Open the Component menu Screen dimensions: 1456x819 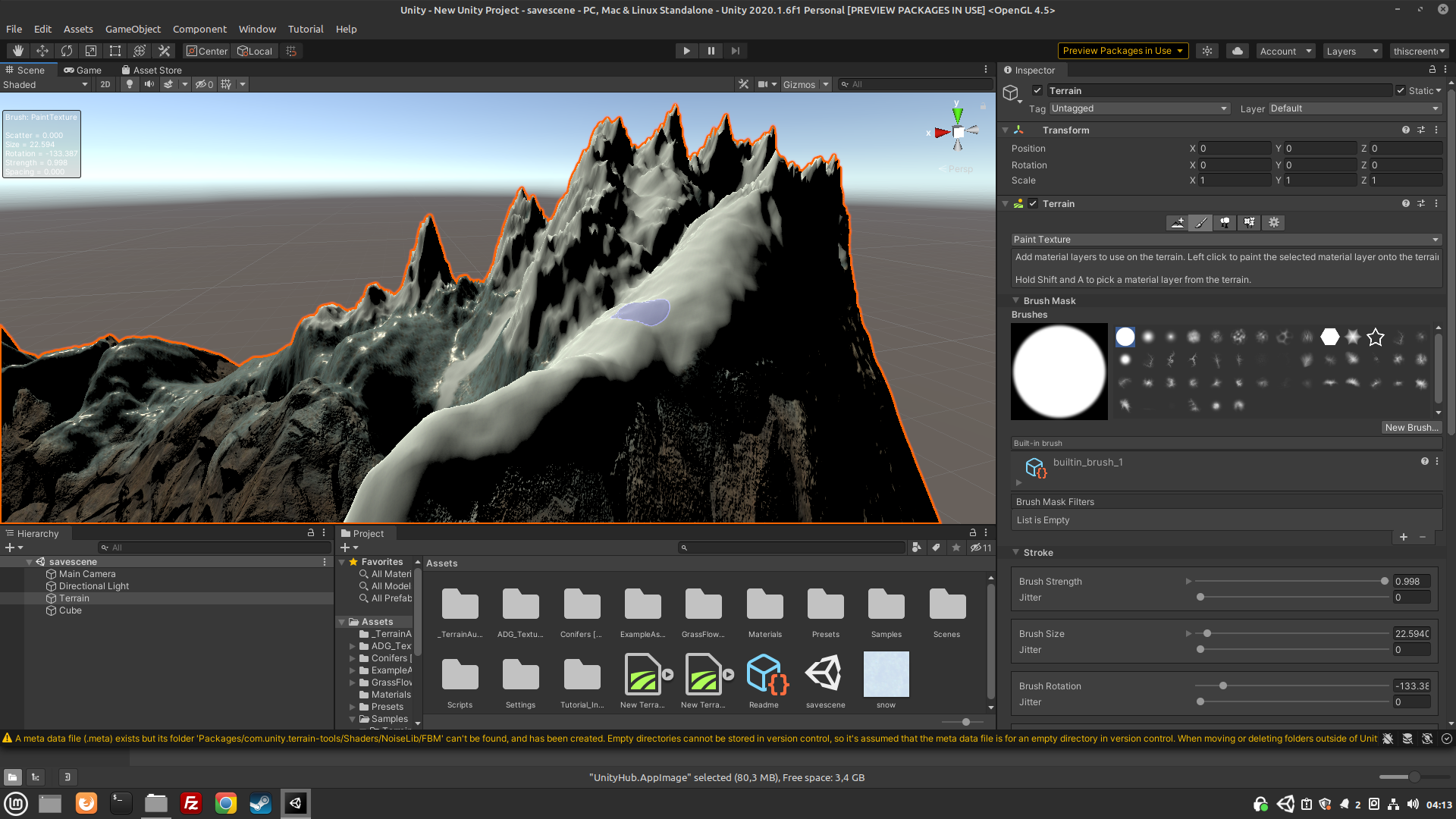point(199,29)
